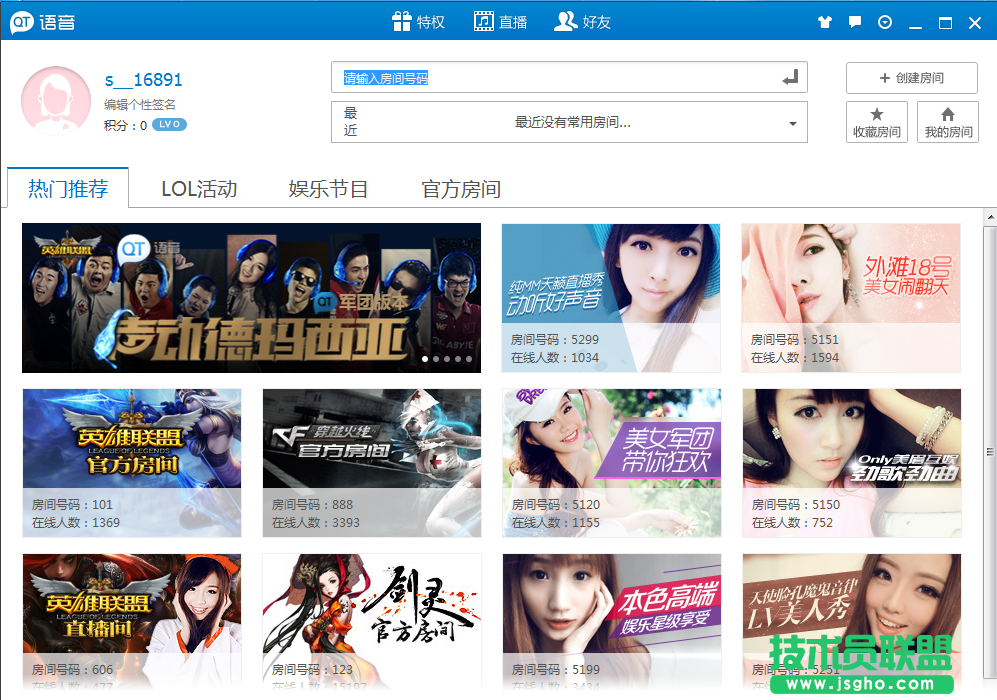
Task: Open 剑灵官方房间 room 123 card
Action: tap(371, 622)
